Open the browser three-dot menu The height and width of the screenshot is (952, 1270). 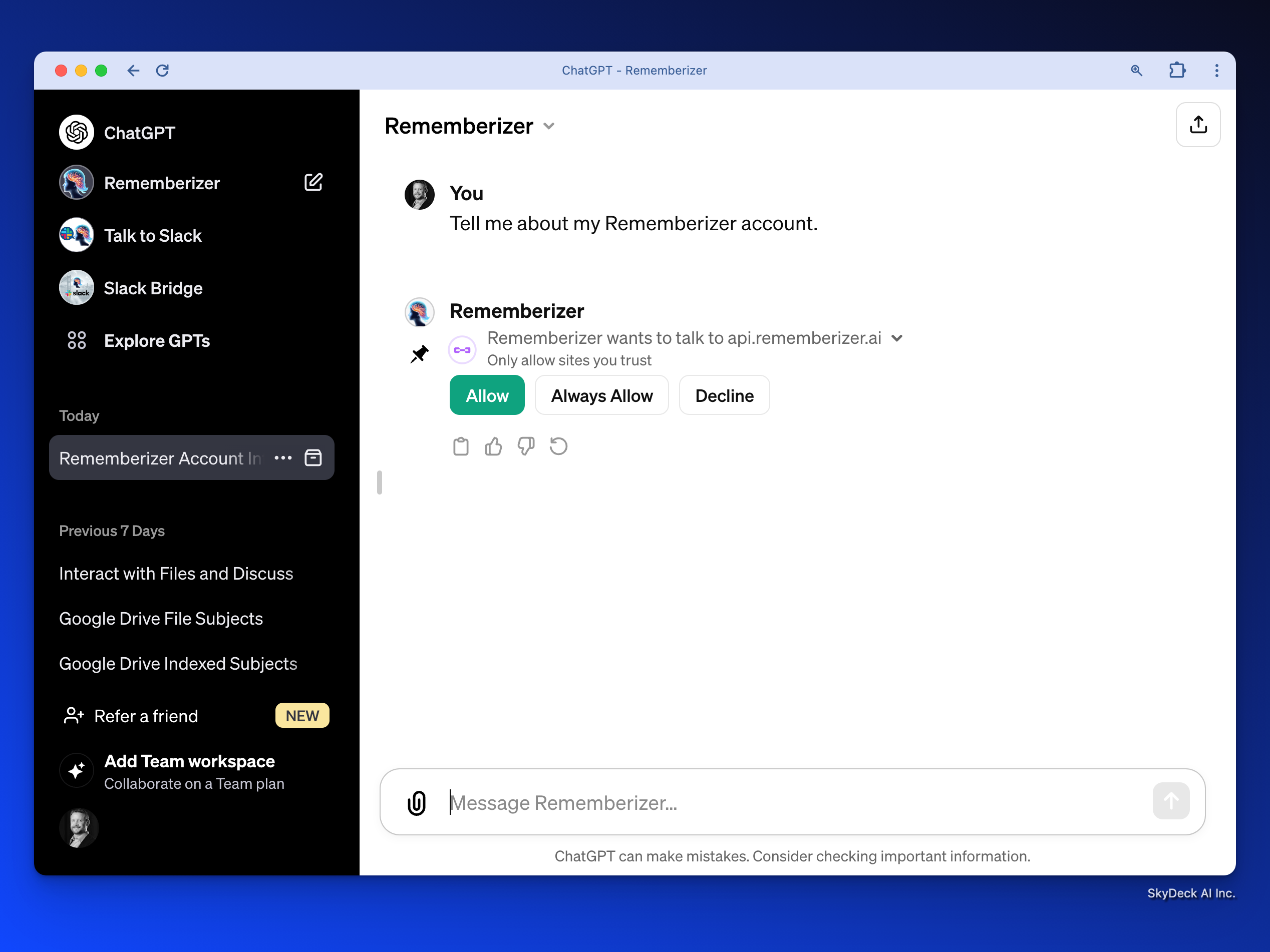click(1216, 70)
